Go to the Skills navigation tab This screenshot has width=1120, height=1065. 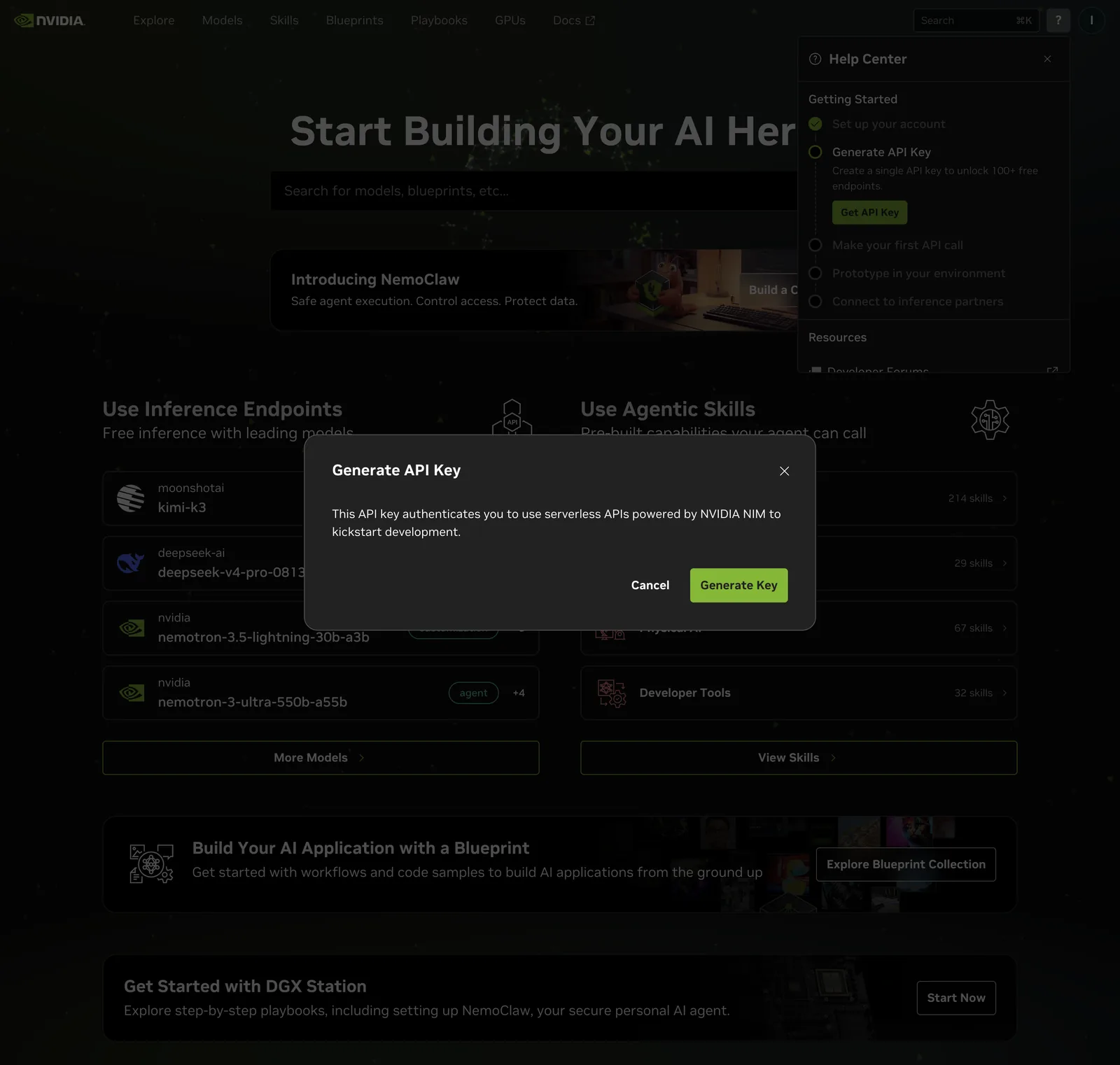coord(284,20)
